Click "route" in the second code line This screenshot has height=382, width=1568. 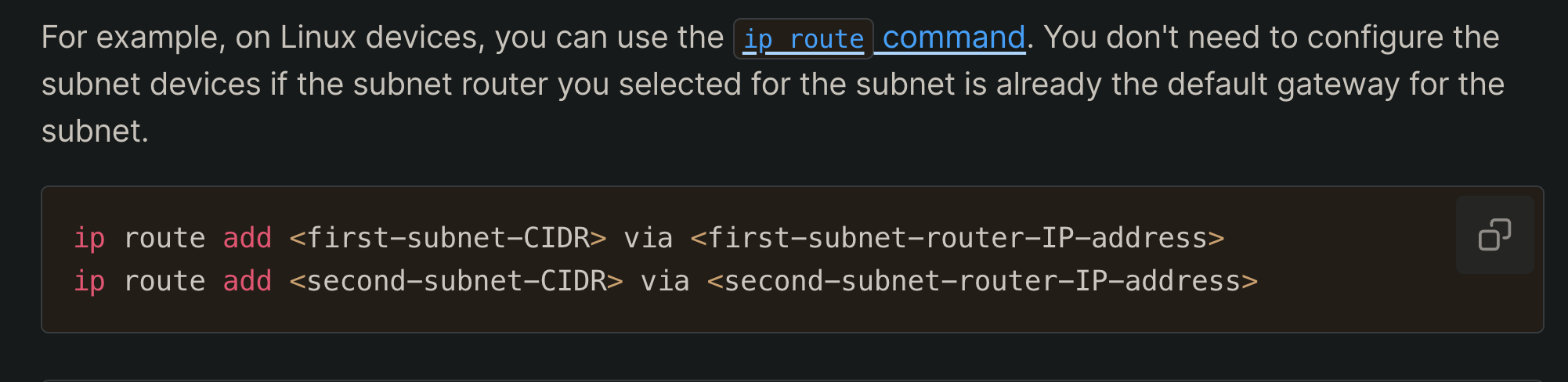click(164, 281)
